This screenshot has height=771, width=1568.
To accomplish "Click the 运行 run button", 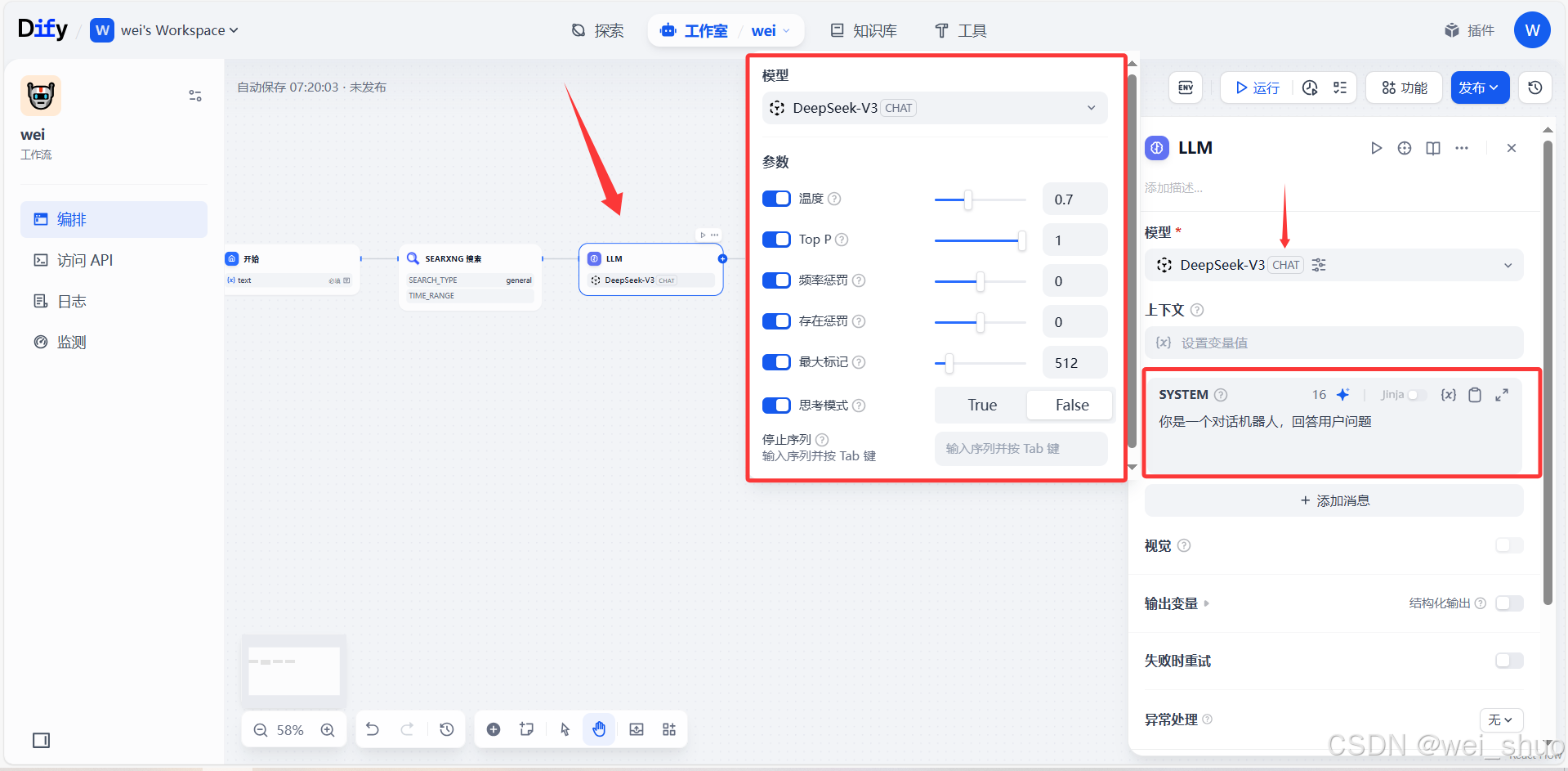I will (1258, 87).
